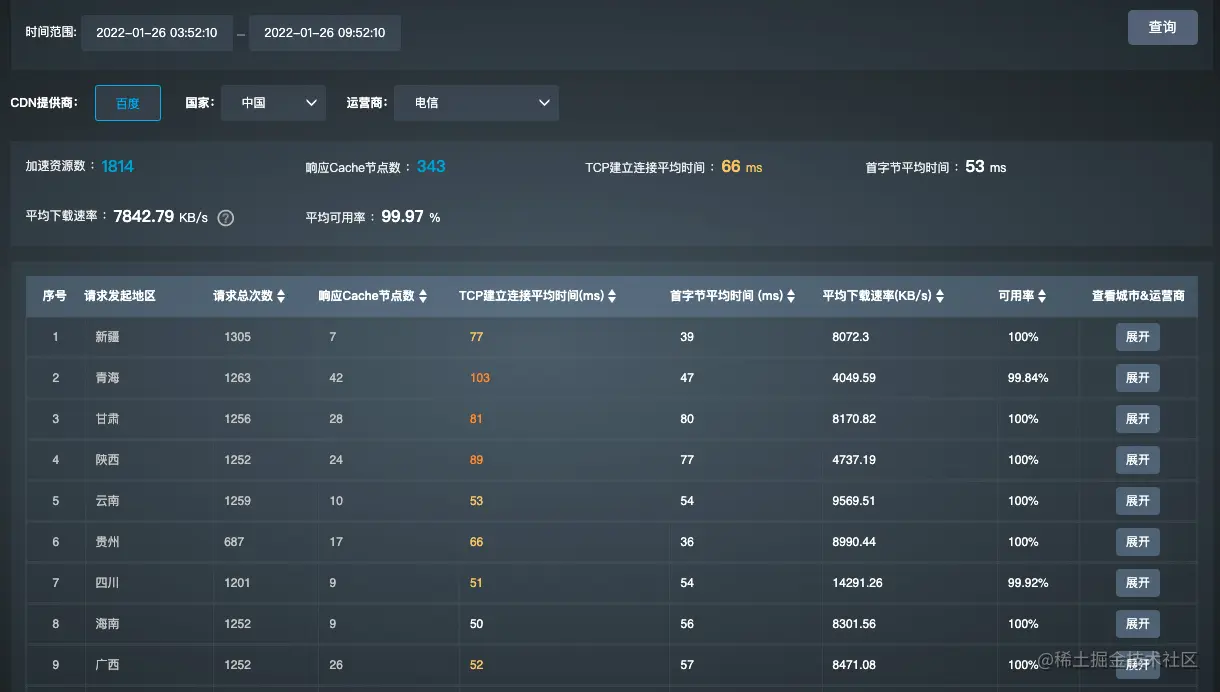Select the 四川 region cell
This screenshot has height=692, width=1220.
pos(107,583)
